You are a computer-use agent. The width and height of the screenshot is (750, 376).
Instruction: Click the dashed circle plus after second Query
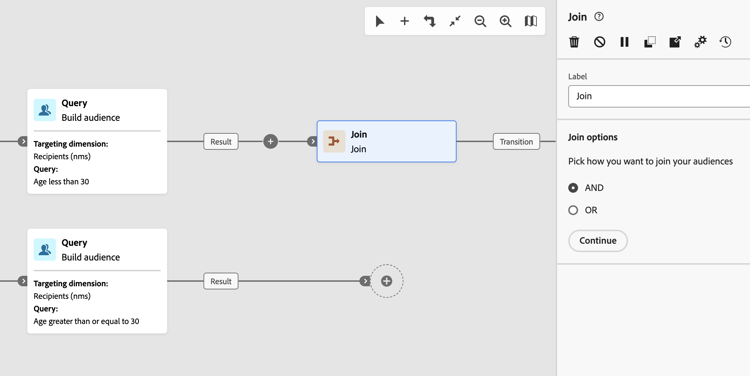click(x=386, y=281)
